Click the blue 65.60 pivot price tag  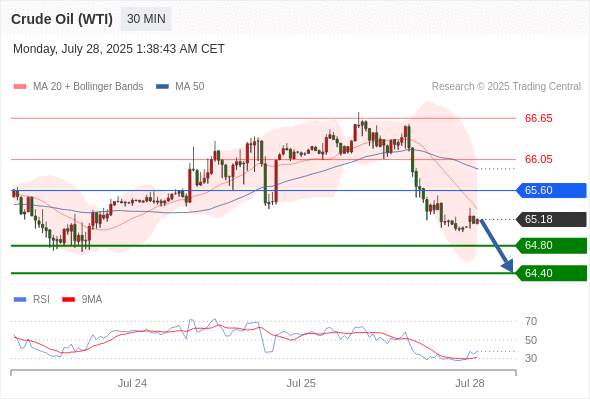click(x=551, y=190)
